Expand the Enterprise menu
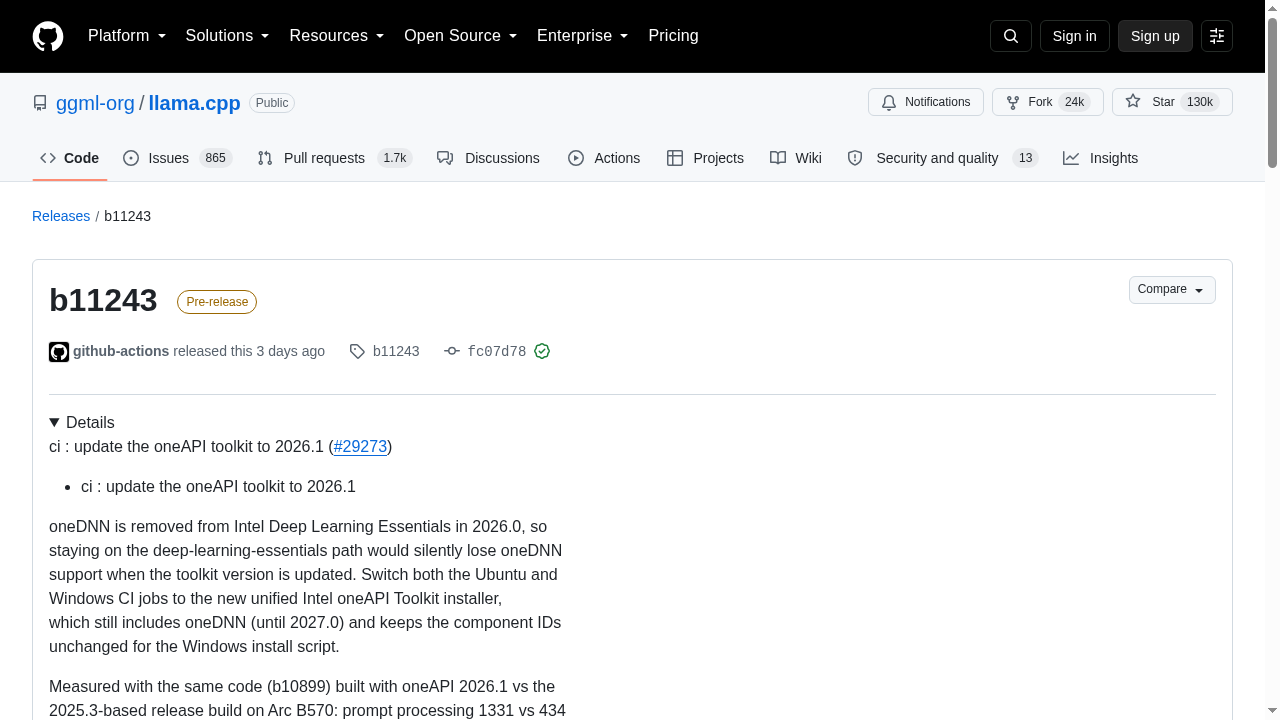This screenshot has height=720, width=1280. coord(583,36)
